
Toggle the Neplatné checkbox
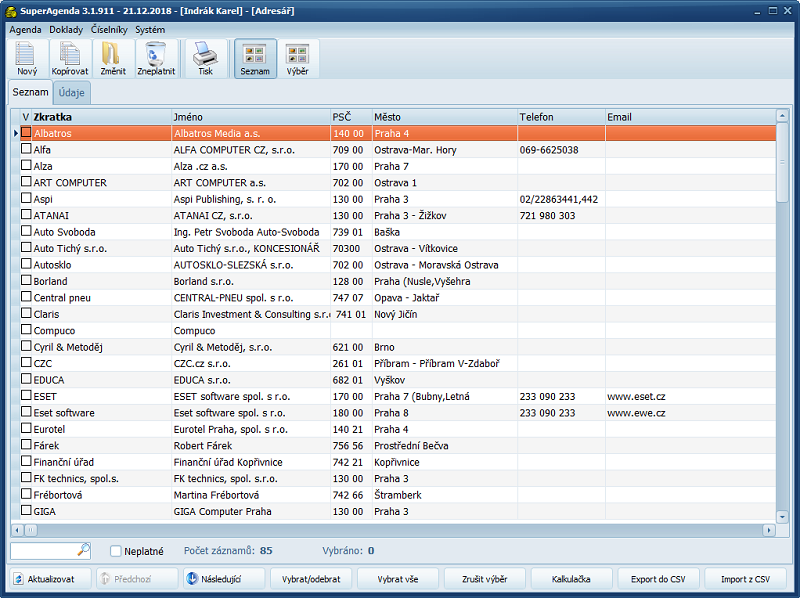tap(116, 551)
